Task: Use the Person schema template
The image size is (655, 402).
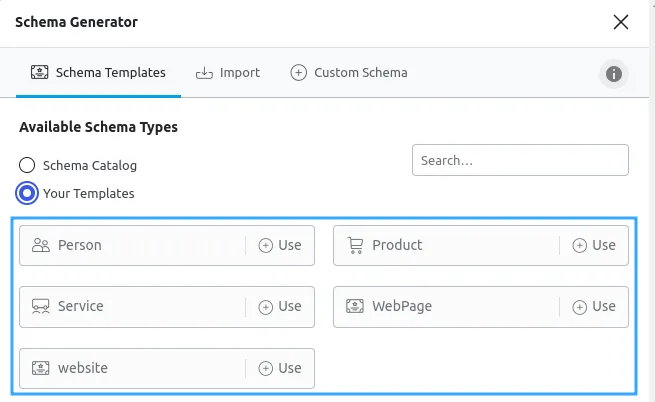Action: click(x=280, y=245)
